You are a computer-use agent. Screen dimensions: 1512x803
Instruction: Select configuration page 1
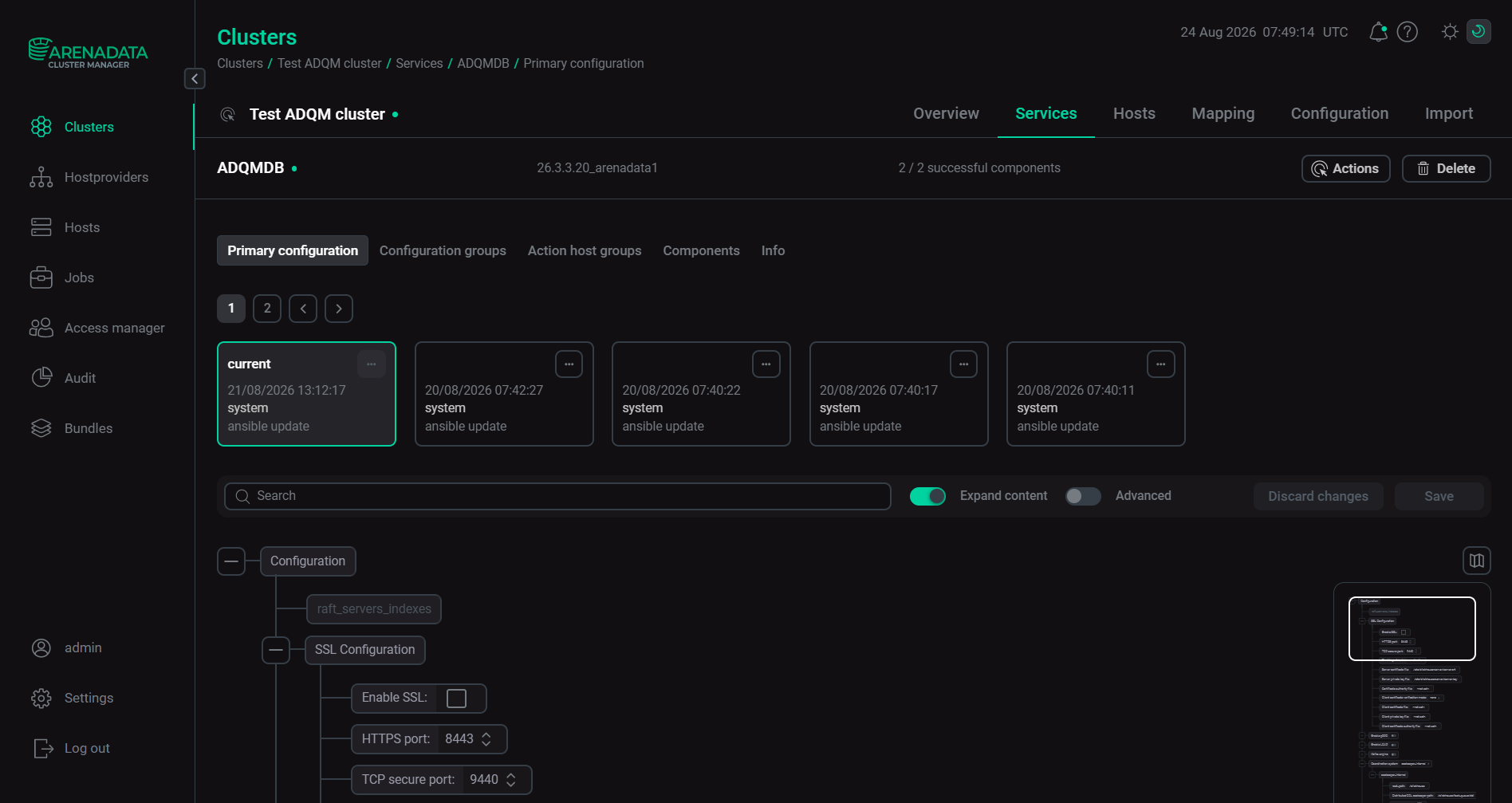[231, 309]
